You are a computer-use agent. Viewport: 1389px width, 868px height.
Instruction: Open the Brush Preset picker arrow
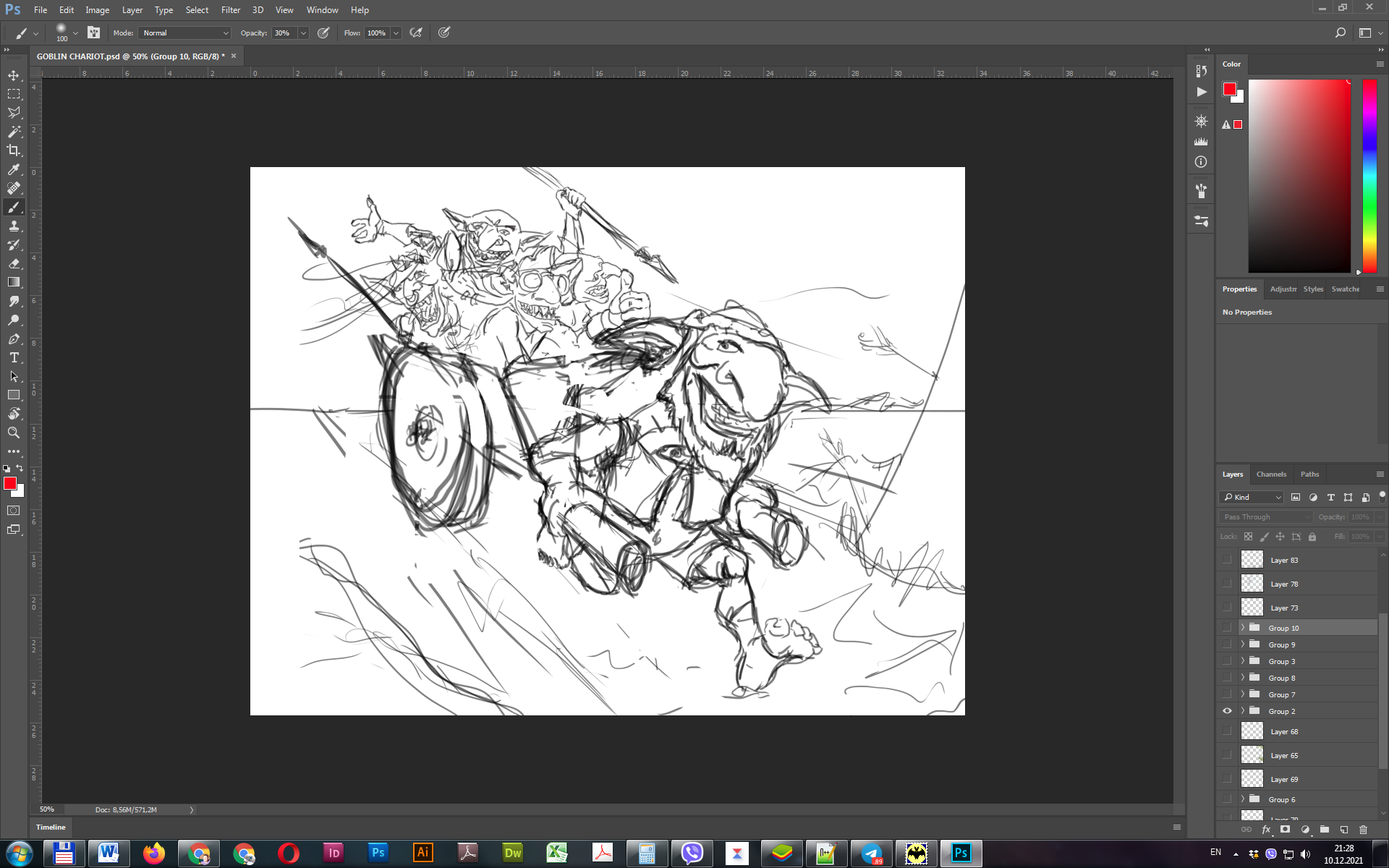pyautogui.click(x=75, y=33)
